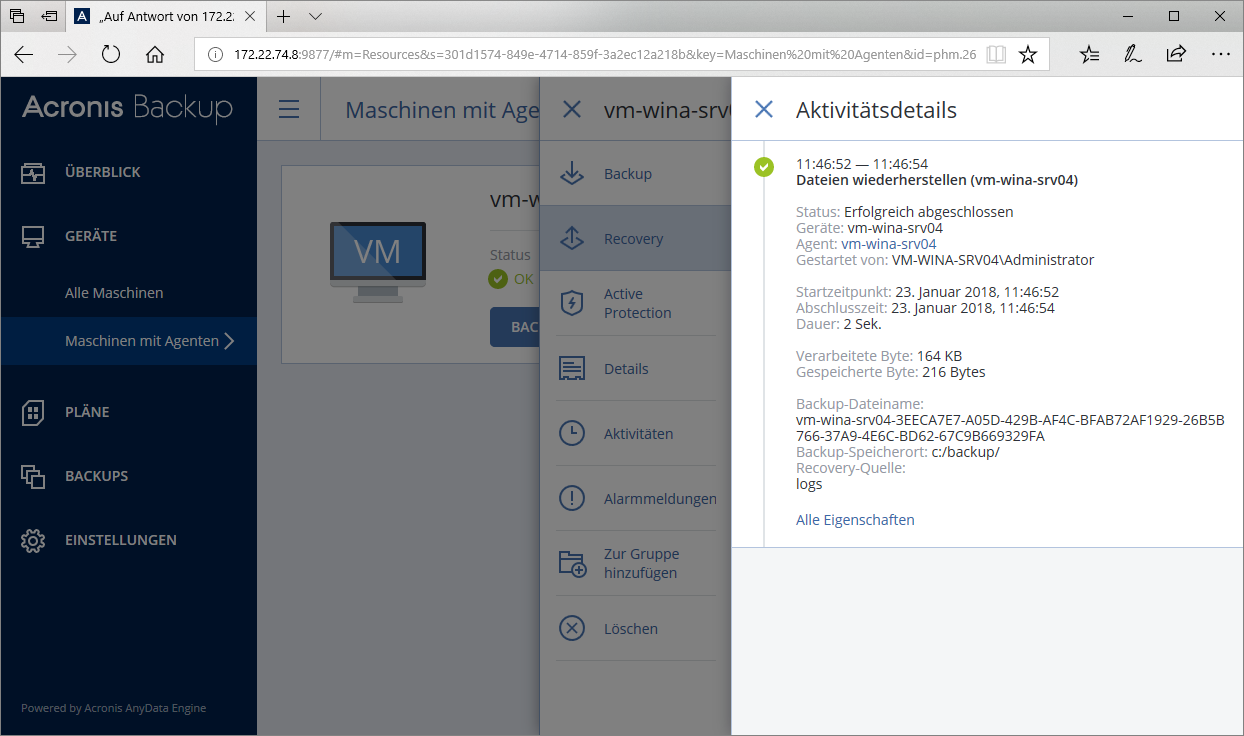This screenshot has width=1244, height=736.
Task: Click the browser address bar
Action: (600, 54)
